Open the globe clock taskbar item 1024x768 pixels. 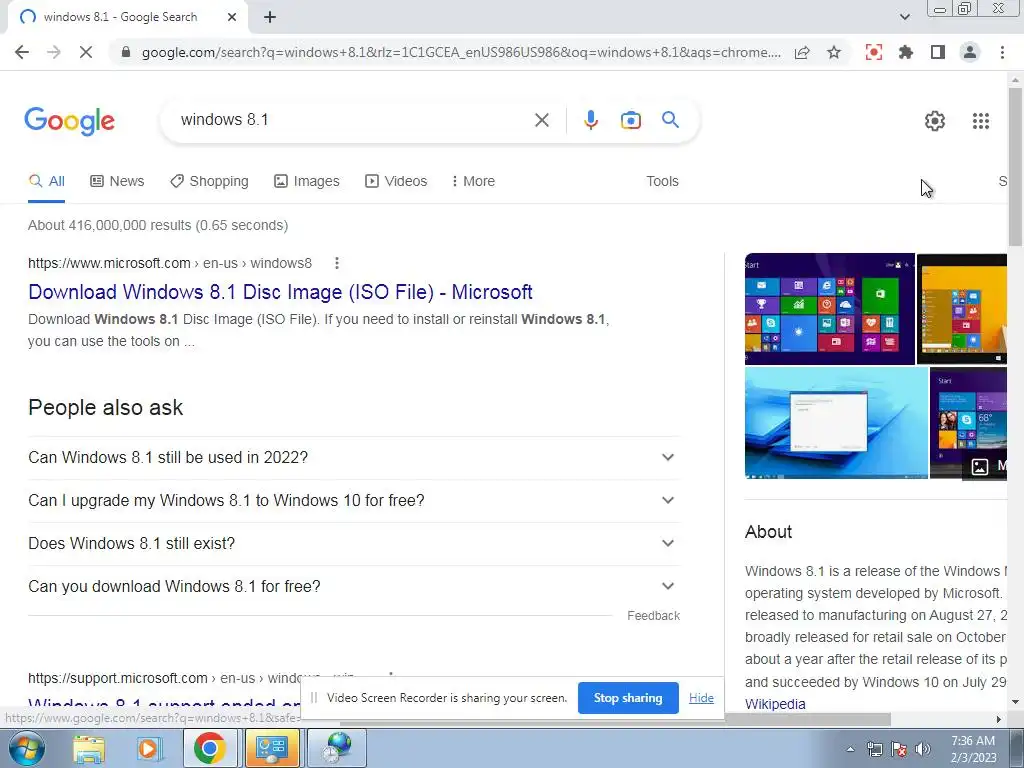point(335,748)
